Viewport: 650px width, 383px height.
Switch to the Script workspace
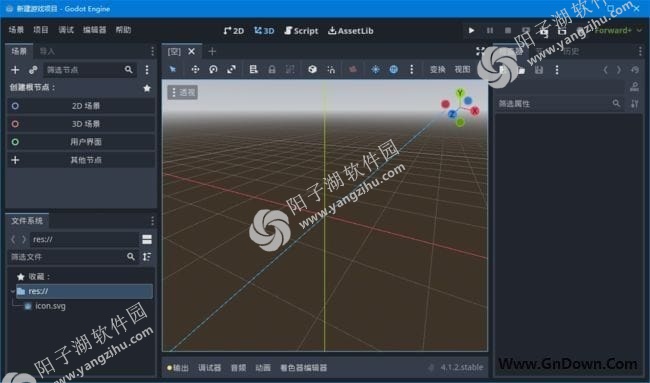pyautogui.click(x=301, y=31)
